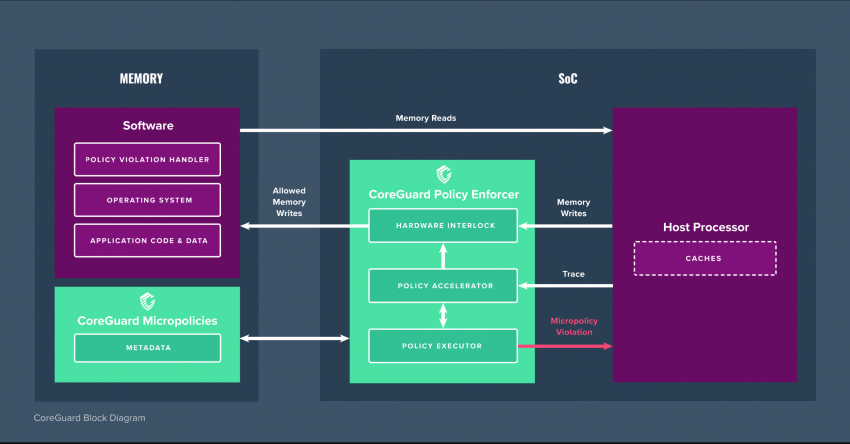The width and height of the screenshot is (850, 444).
Task: Click the 'Memory Reads' arrow label
Action: tap(426, 118)
